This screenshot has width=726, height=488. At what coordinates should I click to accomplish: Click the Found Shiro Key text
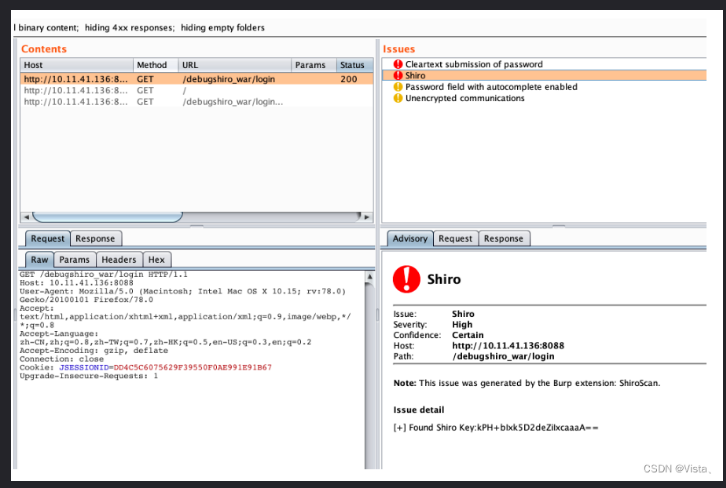point(495,427)
